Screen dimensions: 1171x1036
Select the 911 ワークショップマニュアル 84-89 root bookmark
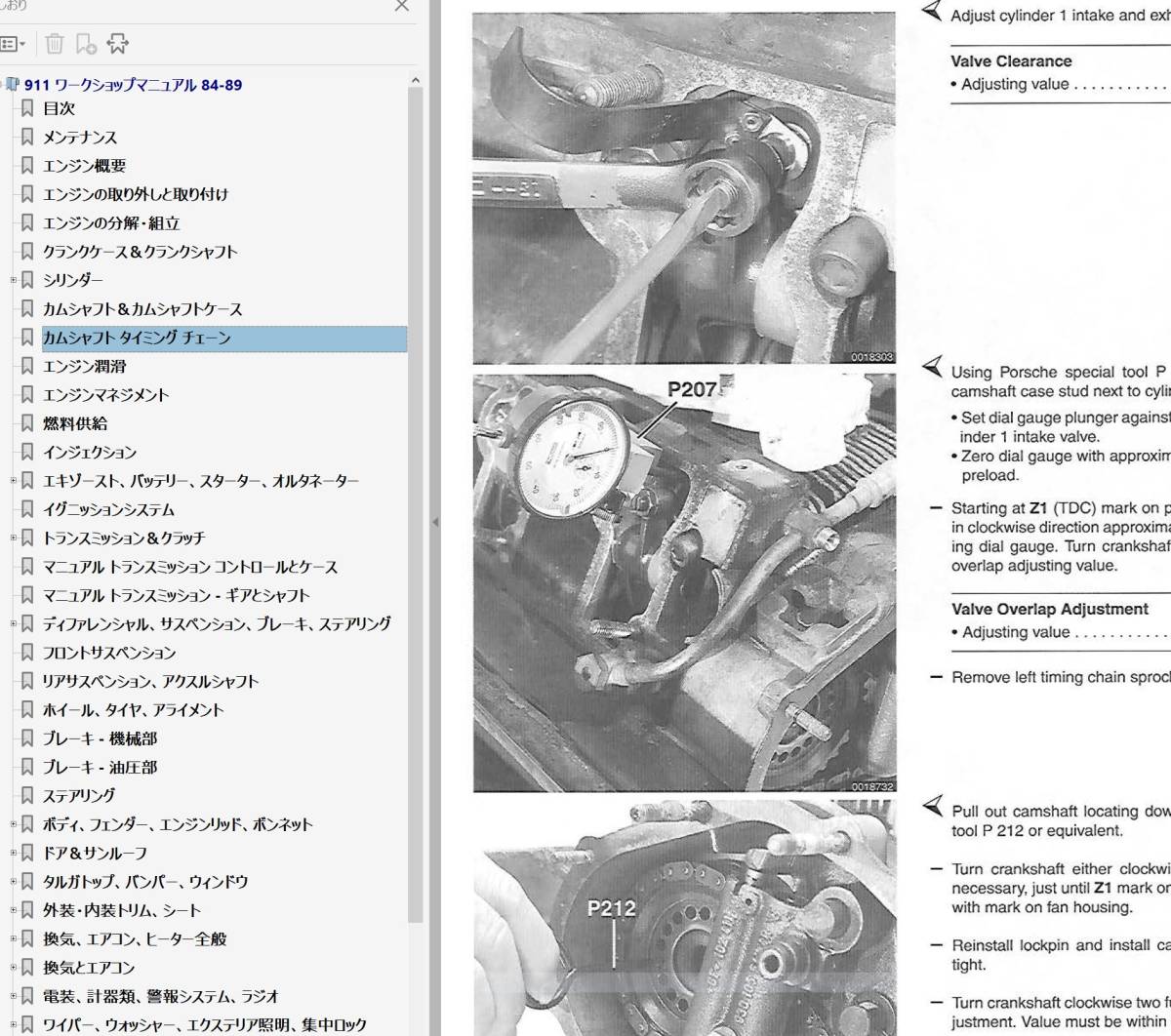[x=134, y=85]
